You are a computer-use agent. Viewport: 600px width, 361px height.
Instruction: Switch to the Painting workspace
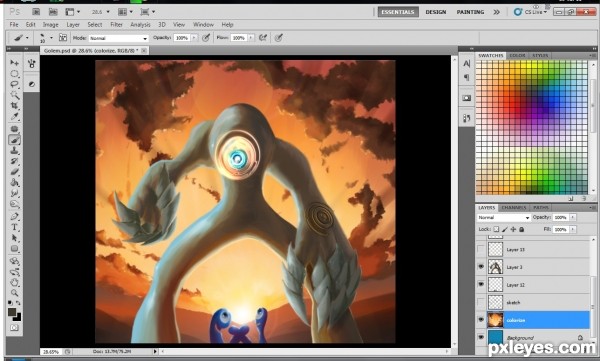tap(470, 12)
